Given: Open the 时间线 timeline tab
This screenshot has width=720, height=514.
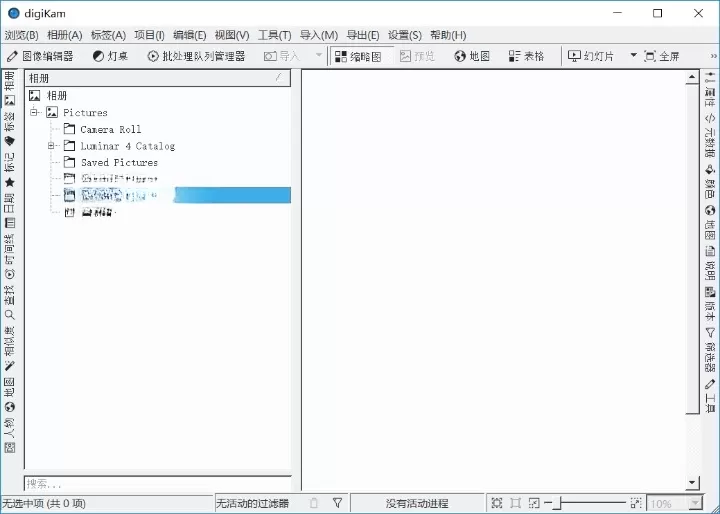Looking at the screenshot, I should pos(9,256).
